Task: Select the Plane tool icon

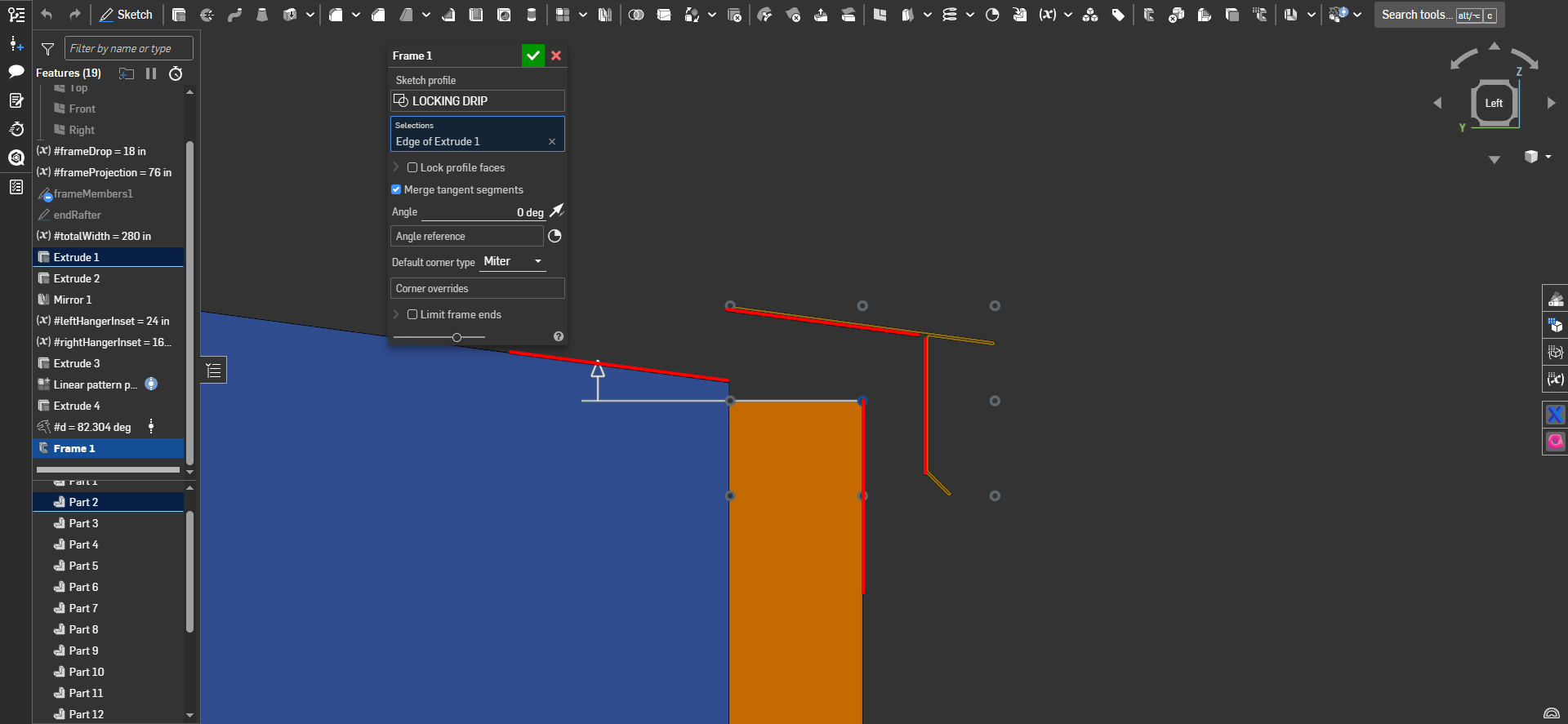Action: pyautogui.click(x=880, y=15)
